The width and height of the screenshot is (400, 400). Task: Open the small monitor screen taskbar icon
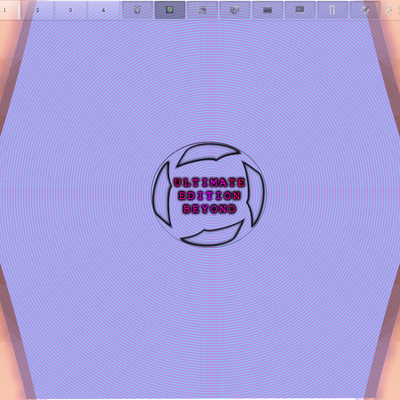[300, 10]
